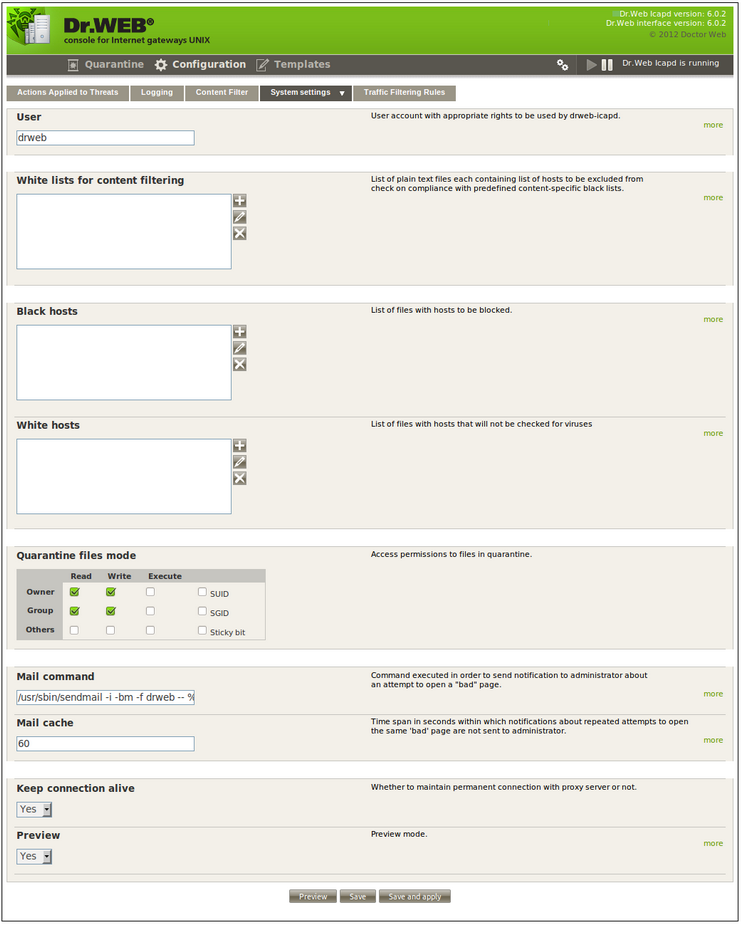Viewport: 745px width, 928px height.
Task: Toggle Group Write permission checkbox
Action: click(x=111, y=611)
